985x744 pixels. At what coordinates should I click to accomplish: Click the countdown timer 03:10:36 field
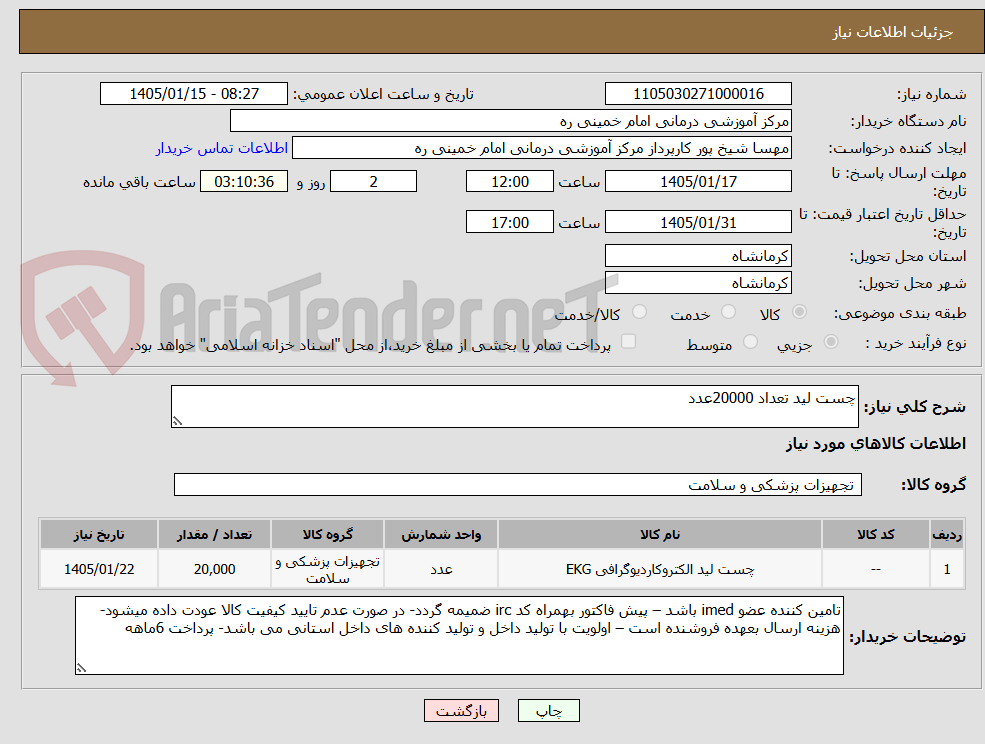(x=244, y=182)
